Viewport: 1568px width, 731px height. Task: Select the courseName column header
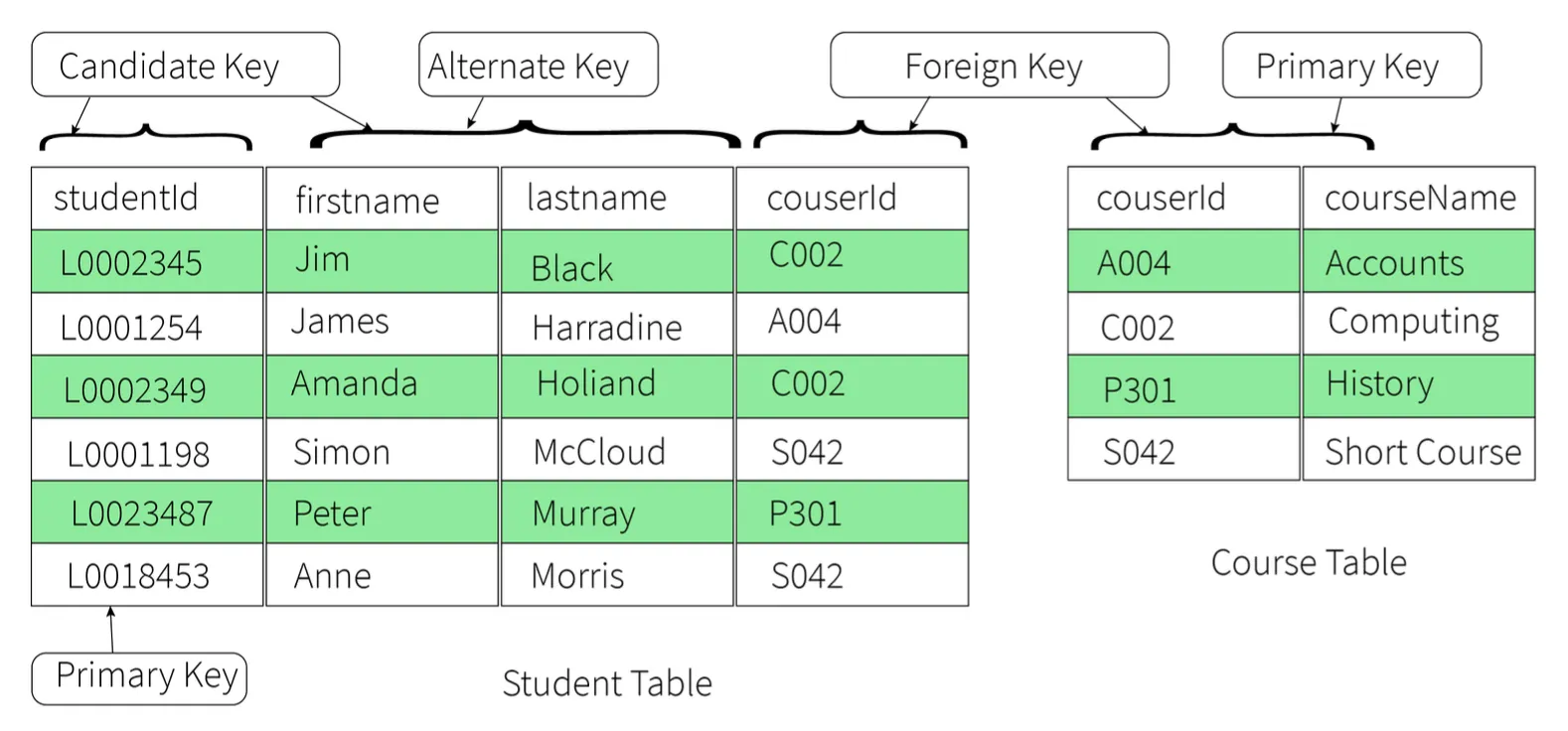pyautogui.click(x=1418, y=199)
